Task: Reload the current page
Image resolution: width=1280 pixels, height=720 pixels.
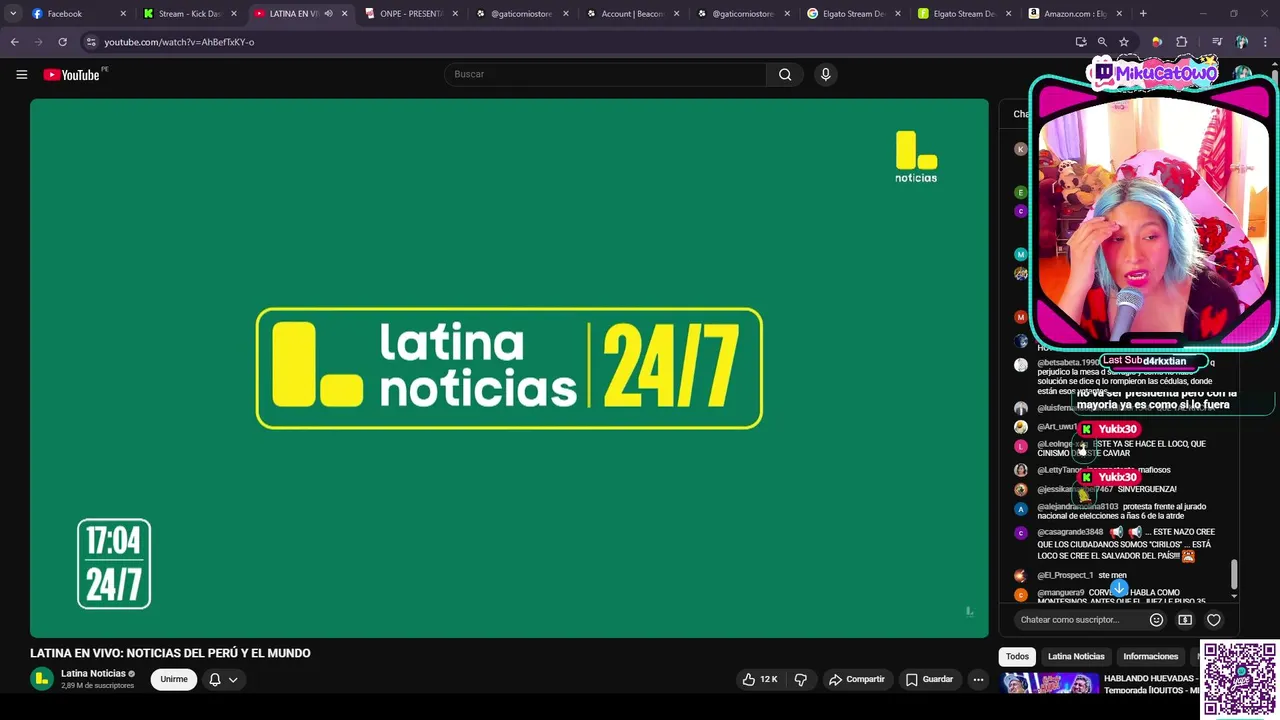Action: point(62,42)
